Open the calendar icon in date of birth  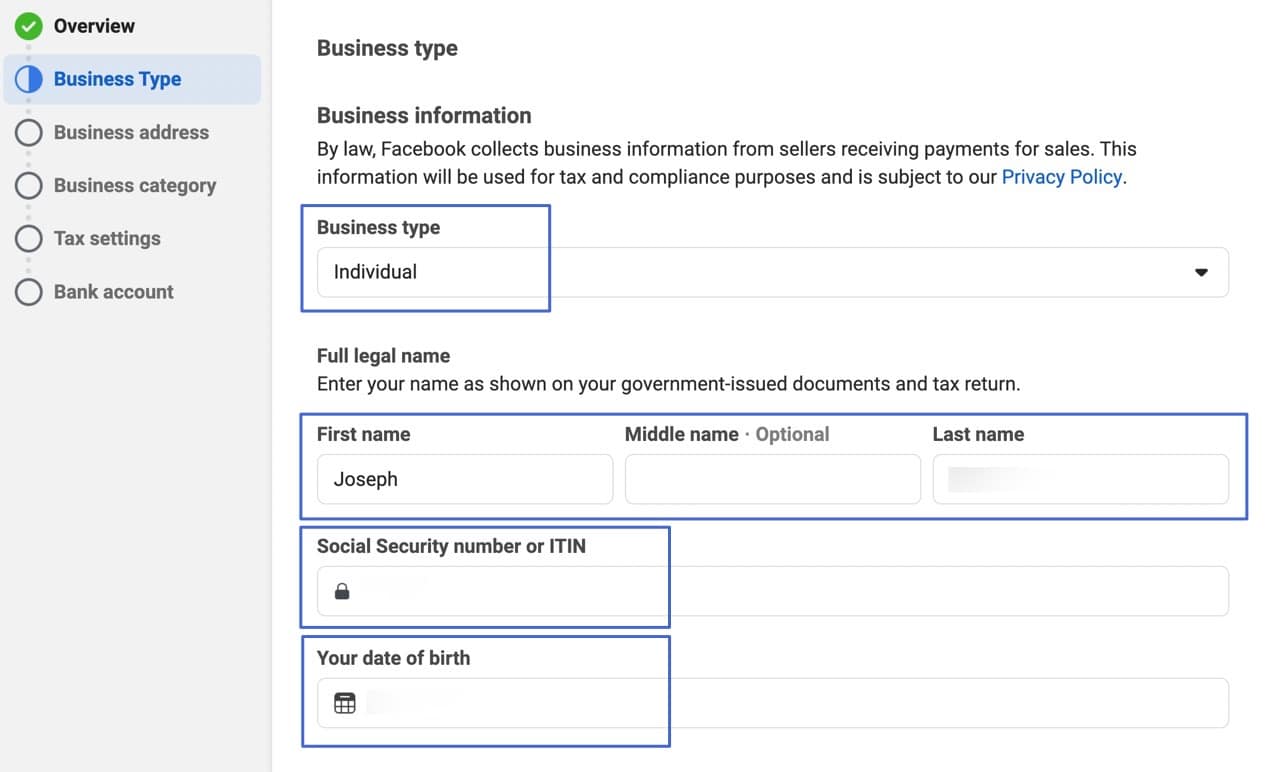(x=344, y=704)
